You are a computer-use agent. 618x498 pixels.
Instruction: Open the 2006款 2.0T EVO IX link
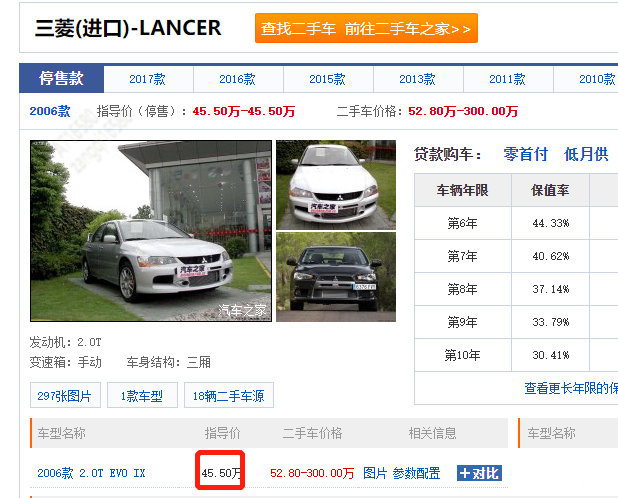91,473
